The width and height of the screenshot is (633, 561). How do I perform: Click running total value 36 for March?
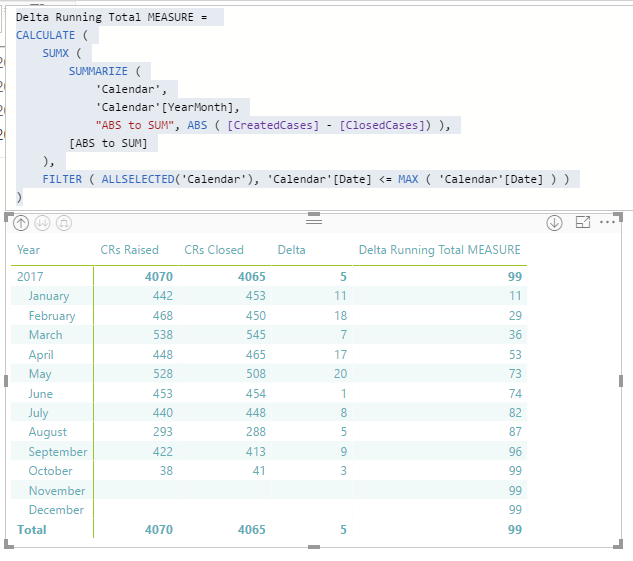[x=515, y=335]
